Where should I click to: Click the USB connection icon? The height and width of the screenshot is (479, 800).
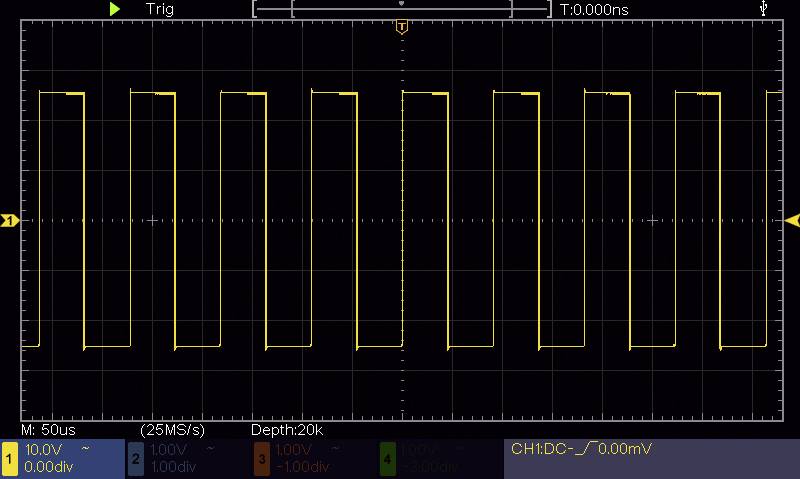(765, 9)
